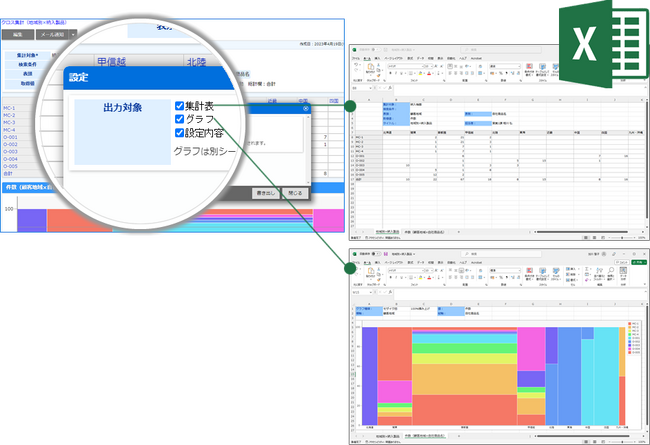Click Paste icon in upper Excel ribbon
Image resolution: width=650 pixels, height=445 pixels.
(371, 66)
